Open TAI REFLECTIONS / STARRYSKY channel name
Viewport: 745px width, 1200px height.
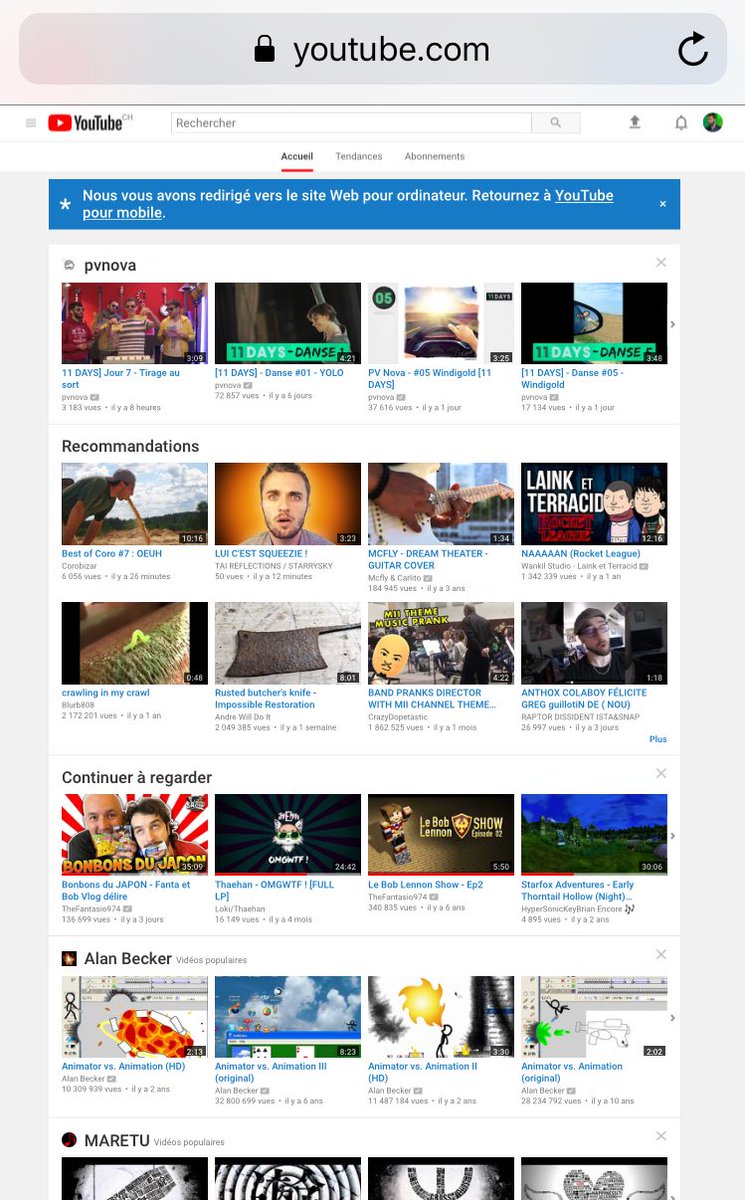tap(275, 565)
